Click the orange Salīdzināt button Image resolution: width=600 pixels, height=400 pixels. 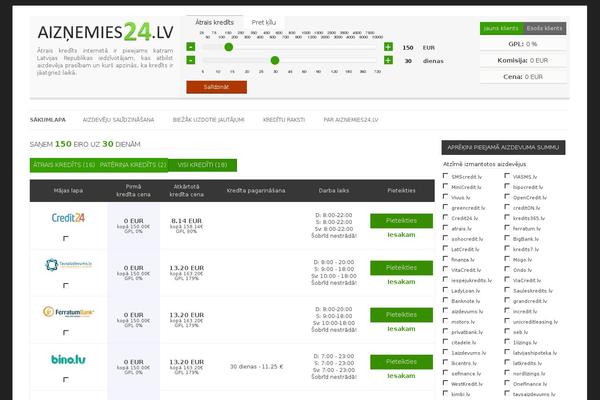pyautogui.click(x=217, y=87)
